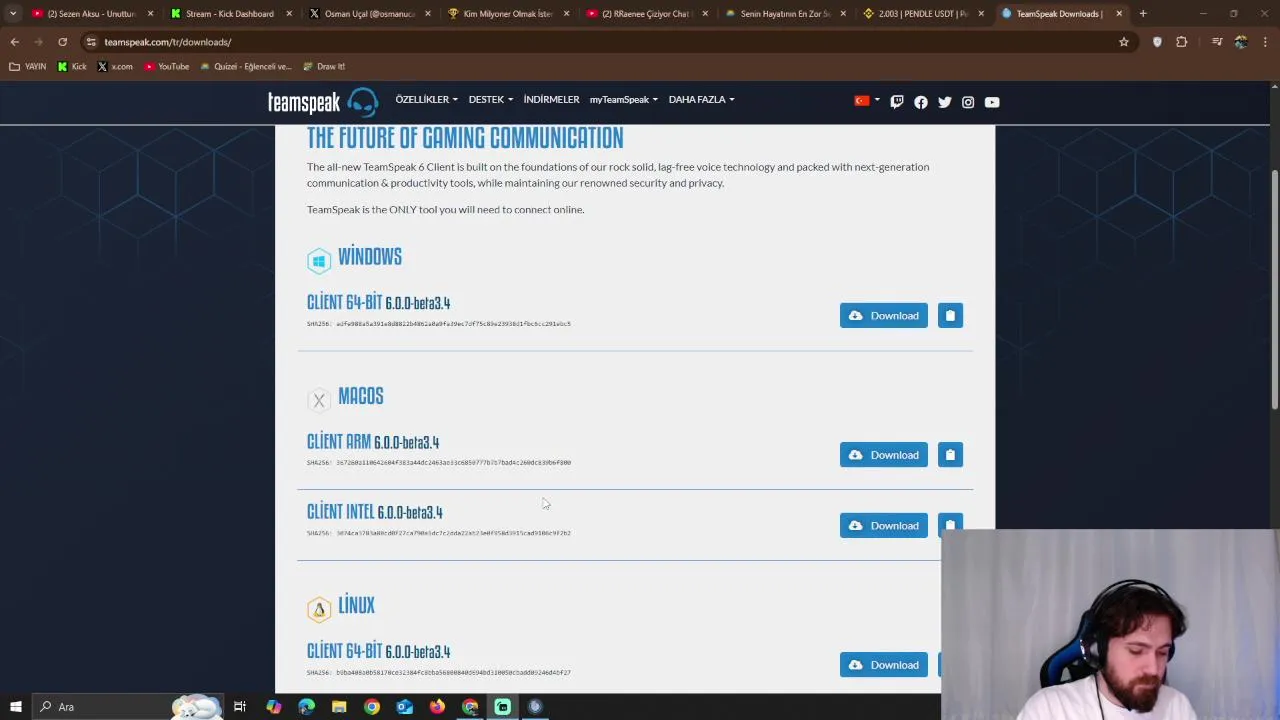Copy the Windows Client 64-bit SHA256 hash
The image size is (1280, 720).
click(x=950, y=316)
